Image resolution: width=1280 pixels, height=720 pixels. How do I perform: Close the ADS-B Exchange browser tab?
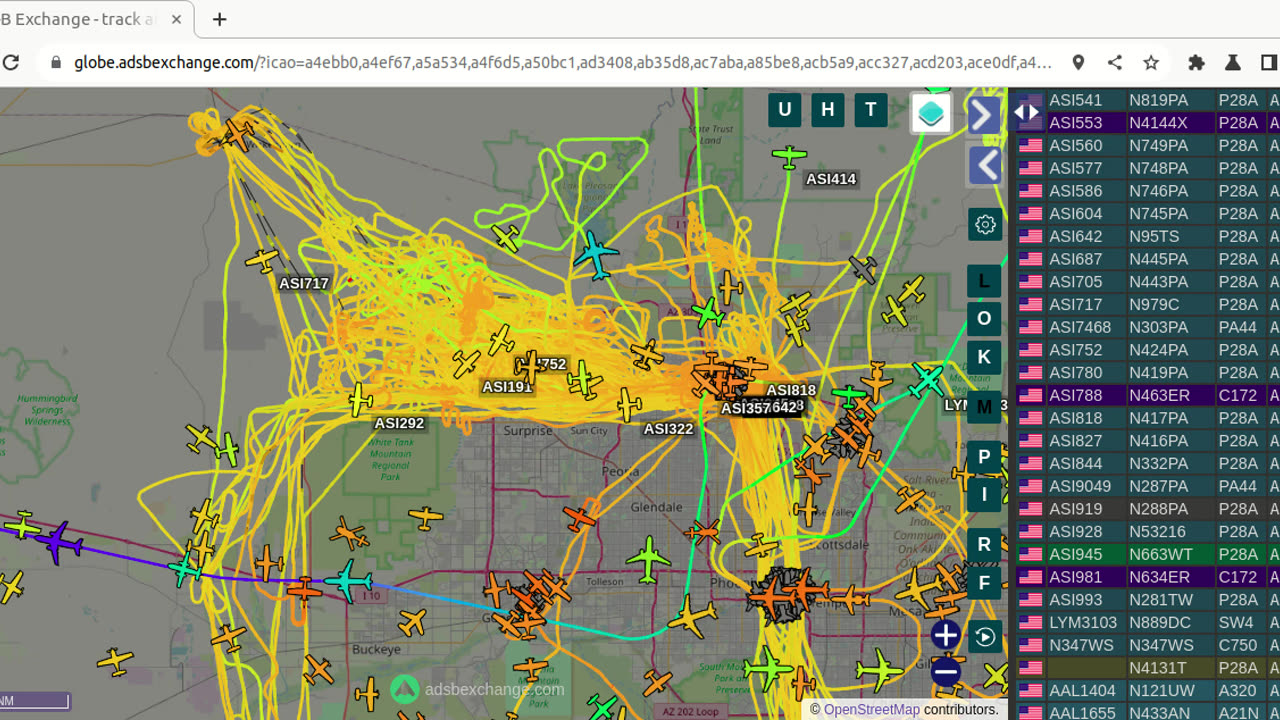coord(177,19)
